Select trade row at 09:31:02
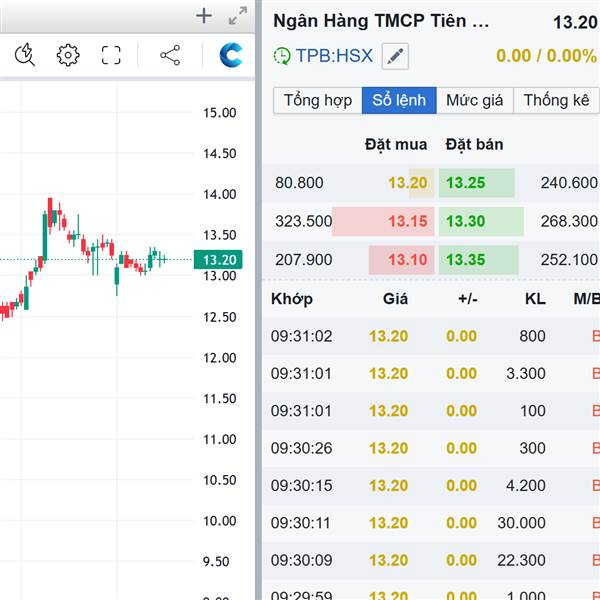 [431, 336]
